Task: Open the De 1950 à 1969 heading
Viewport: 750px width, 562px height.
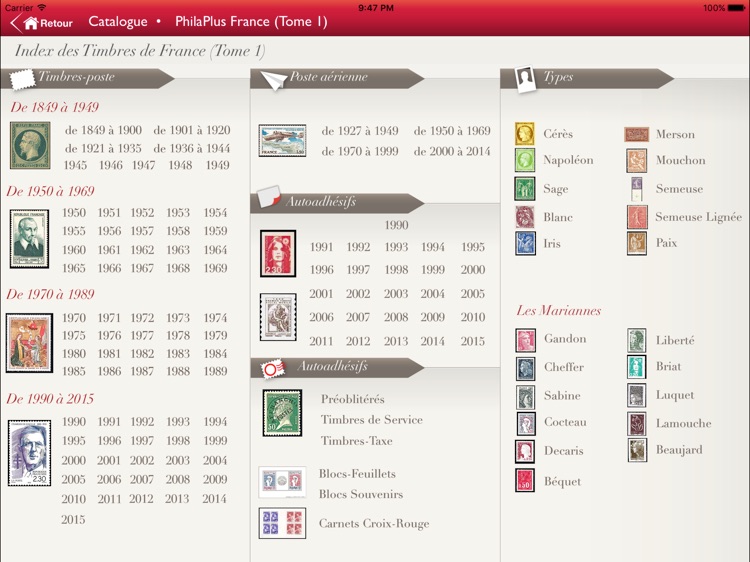Action: point(50,191)
